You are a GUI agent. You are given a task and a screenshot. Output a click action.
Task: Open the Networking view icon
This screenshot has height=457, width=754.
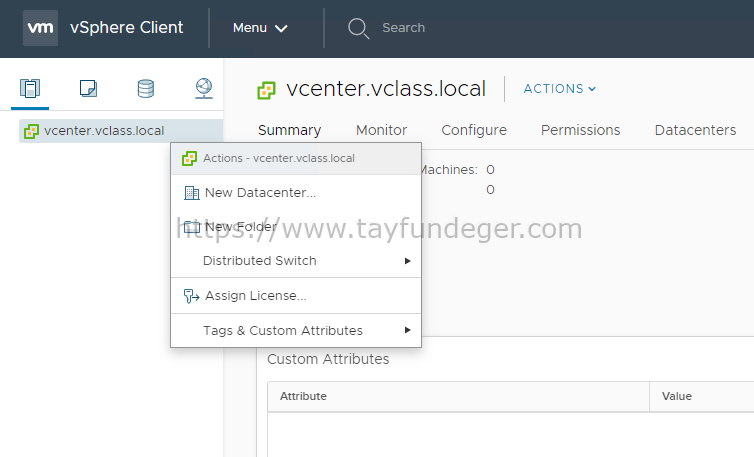pyautogui.click(x=204, y=89)
